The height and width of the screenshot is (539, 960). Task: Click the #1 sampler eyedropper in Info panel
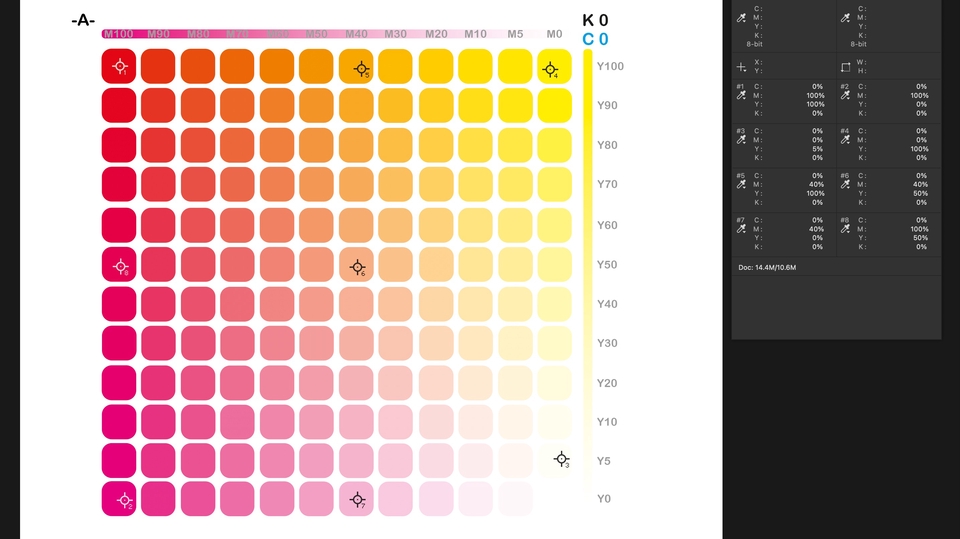pos(741,97)
